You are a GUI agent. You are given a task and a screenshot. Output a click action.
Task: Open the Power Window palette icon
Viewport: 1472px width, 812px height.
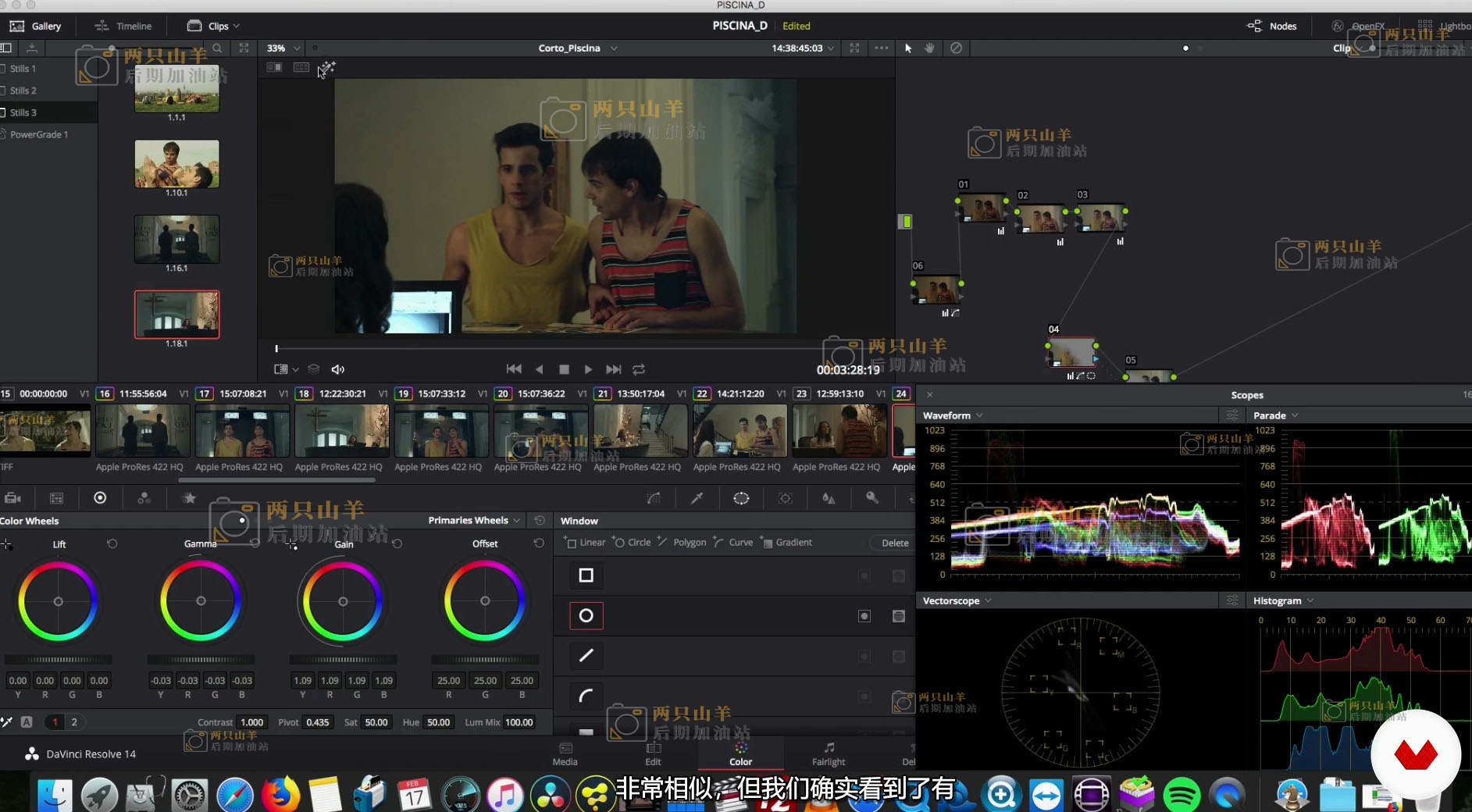(741, 498)
